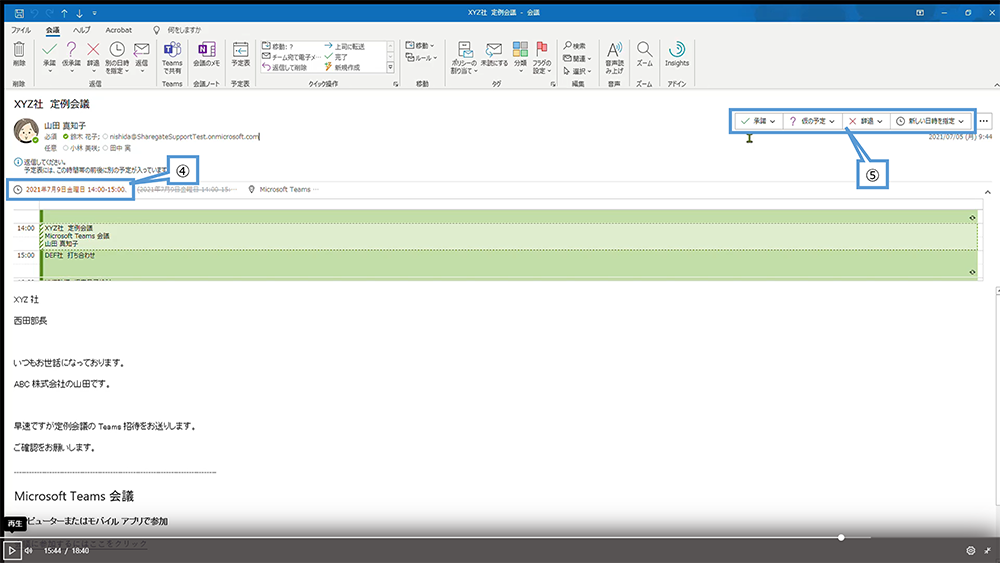The image size is (1000, 563).
Task: Open the 仮の予定 dropdown in message header
Action: click(x=812, y=121)
